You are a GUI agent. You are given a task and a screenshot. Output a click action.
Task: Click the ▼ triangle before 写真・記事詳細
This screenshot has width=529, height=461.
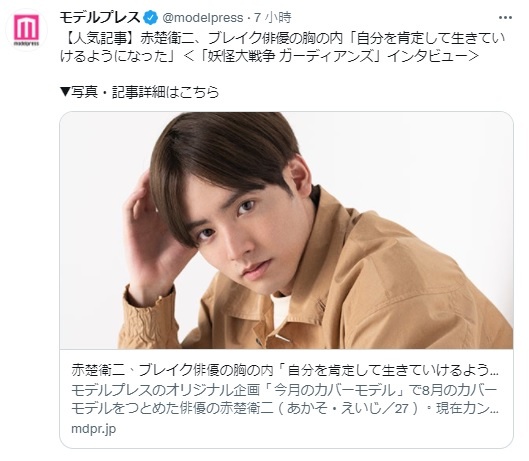coord(65,92)
